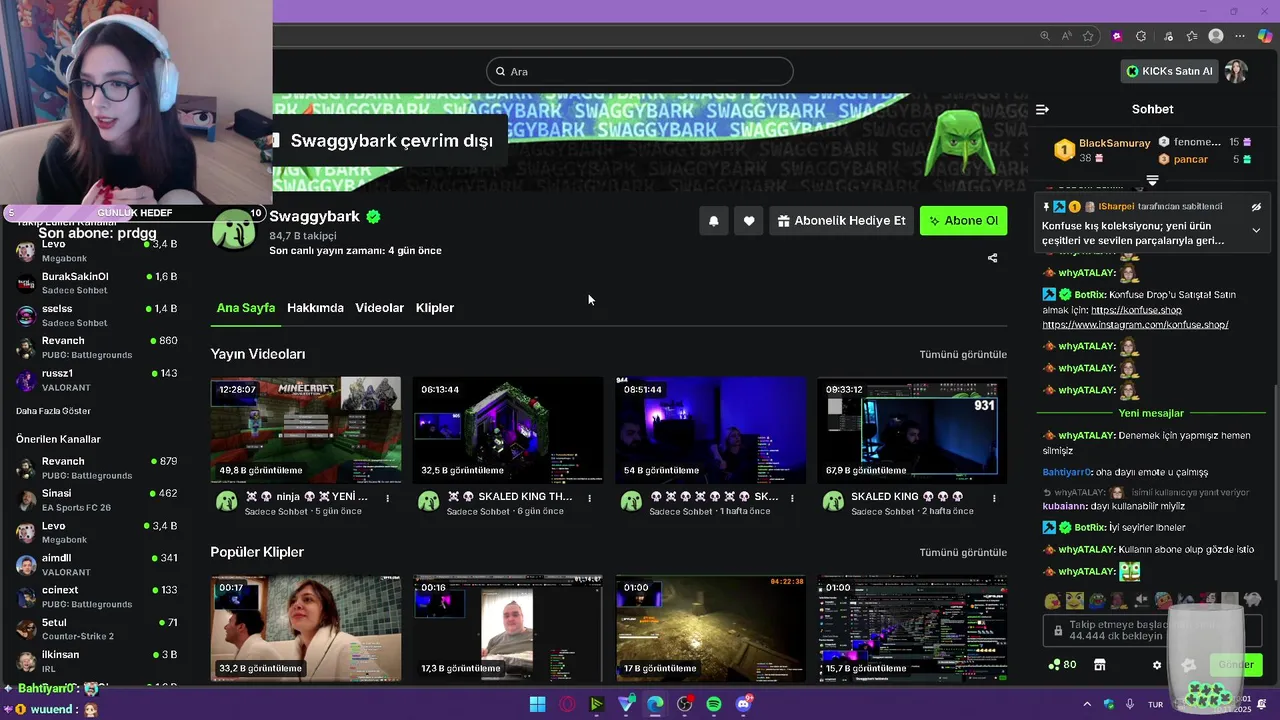Open Spotify from taskbar
The width and height of the screenshot is (1280, 720).
coord(714,704)
